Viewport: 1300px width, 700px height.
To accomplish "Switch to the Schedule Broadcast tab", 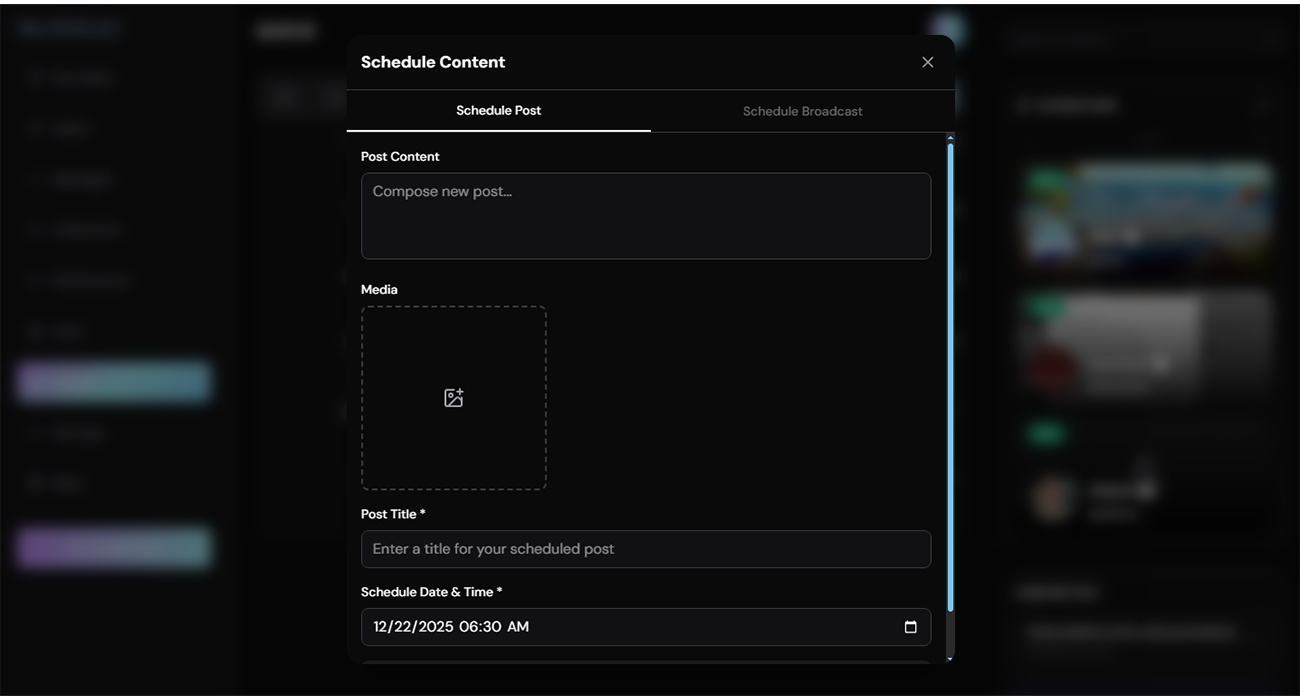I will coord(802,111).
